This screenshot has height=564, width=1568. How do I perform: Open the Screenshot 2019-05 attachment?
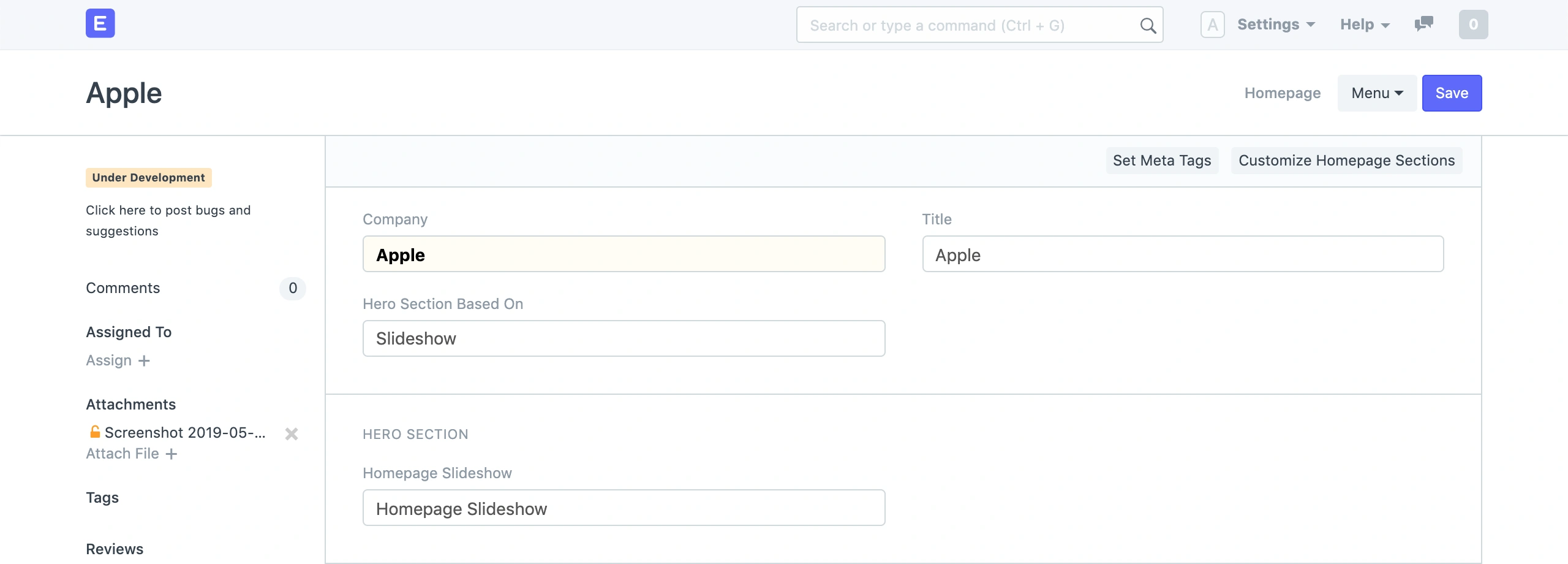point(185,433)
